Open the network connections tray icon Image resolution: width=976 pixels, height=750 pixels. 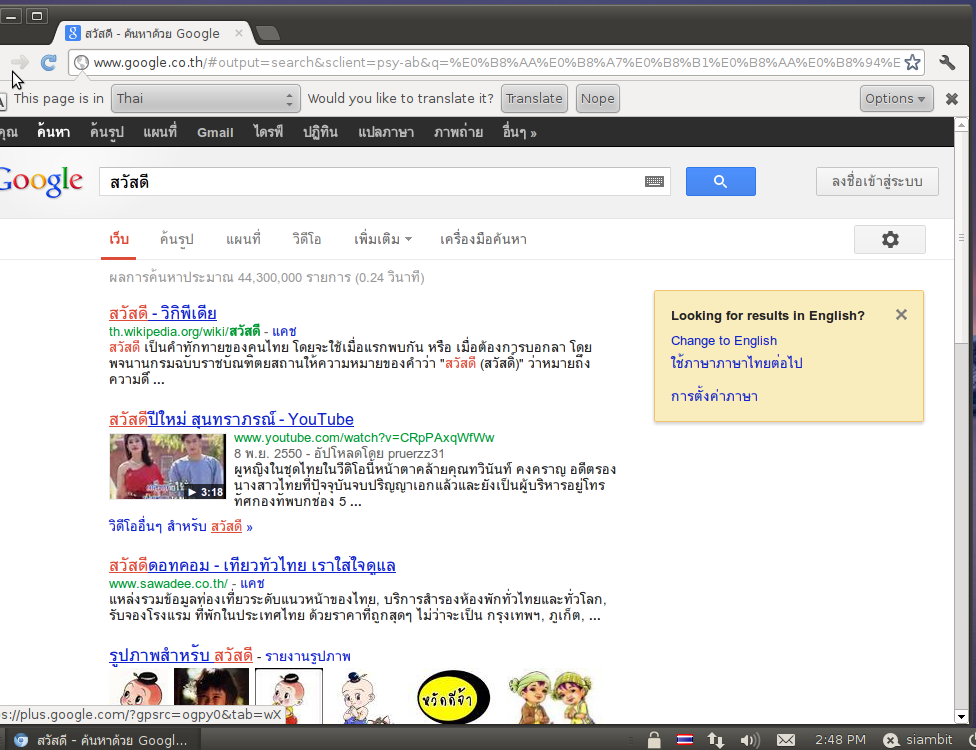[x=716, y=739]
